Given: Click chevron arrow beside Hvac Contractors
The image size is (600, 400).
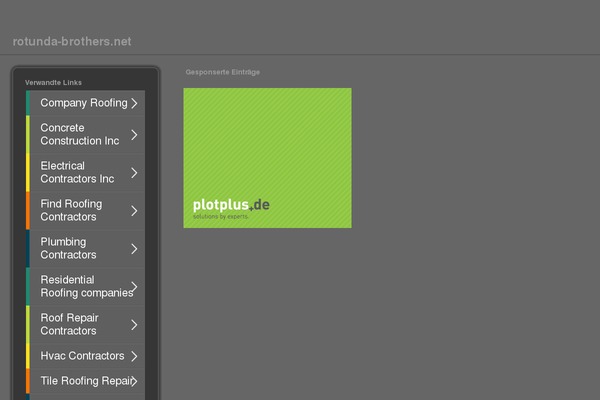Looking at the screenshot, I should tap(134, 356).
